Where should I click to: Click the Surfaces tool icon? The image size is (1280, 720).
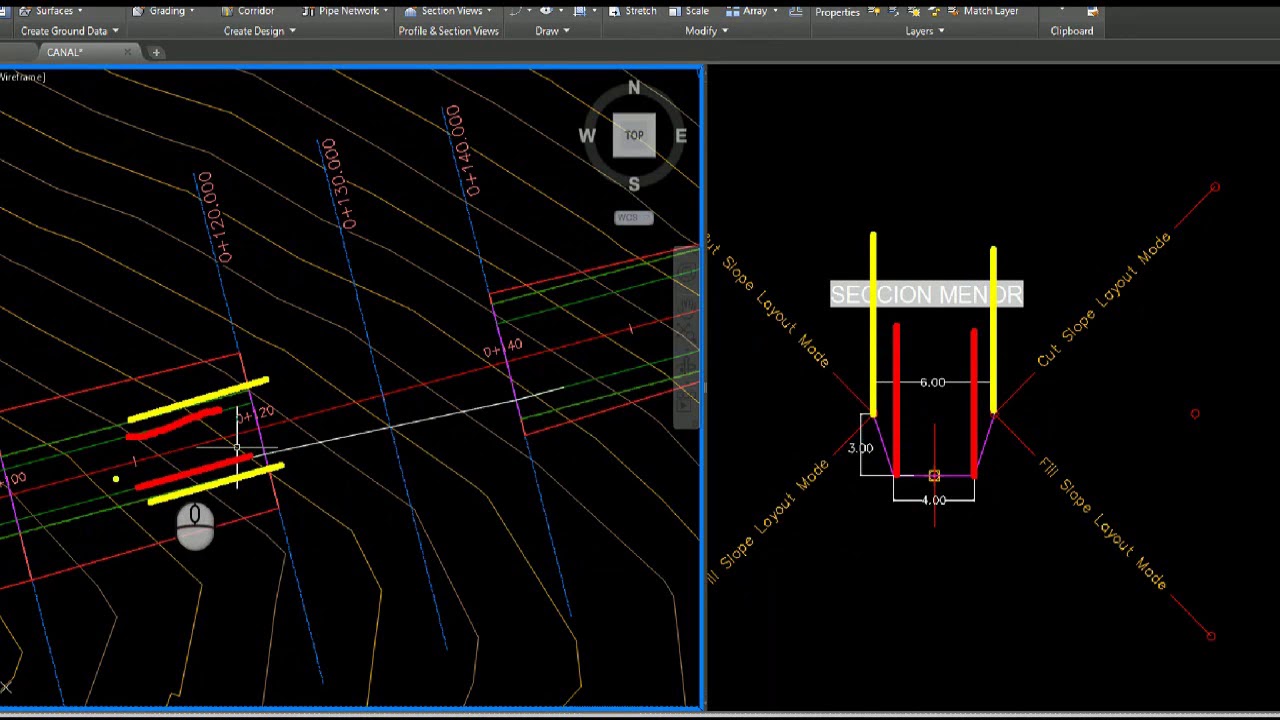pyautogui.click(x=24, y=11)
